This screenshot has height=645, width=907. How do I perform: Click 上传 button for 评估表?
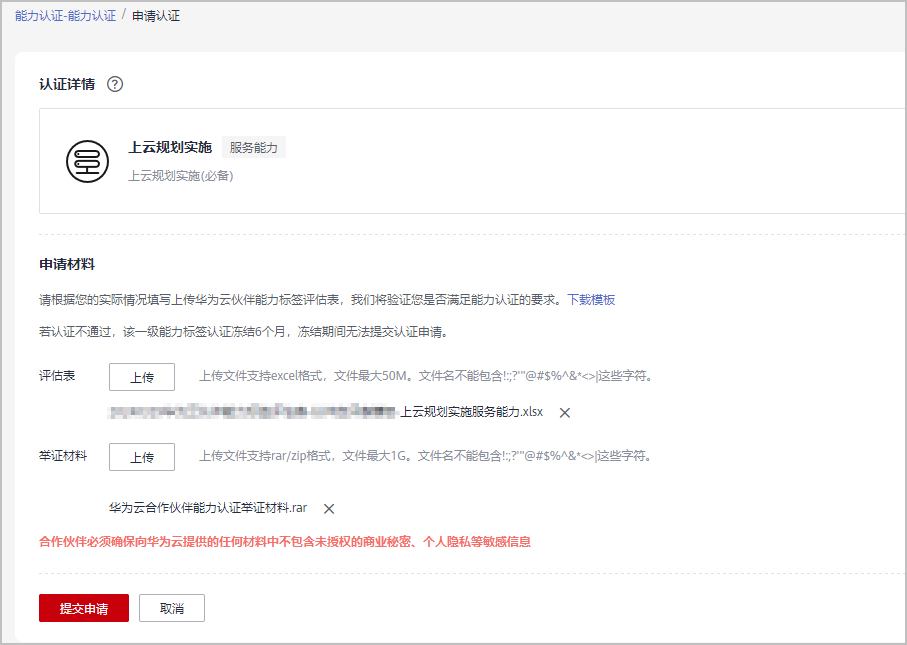142,377
